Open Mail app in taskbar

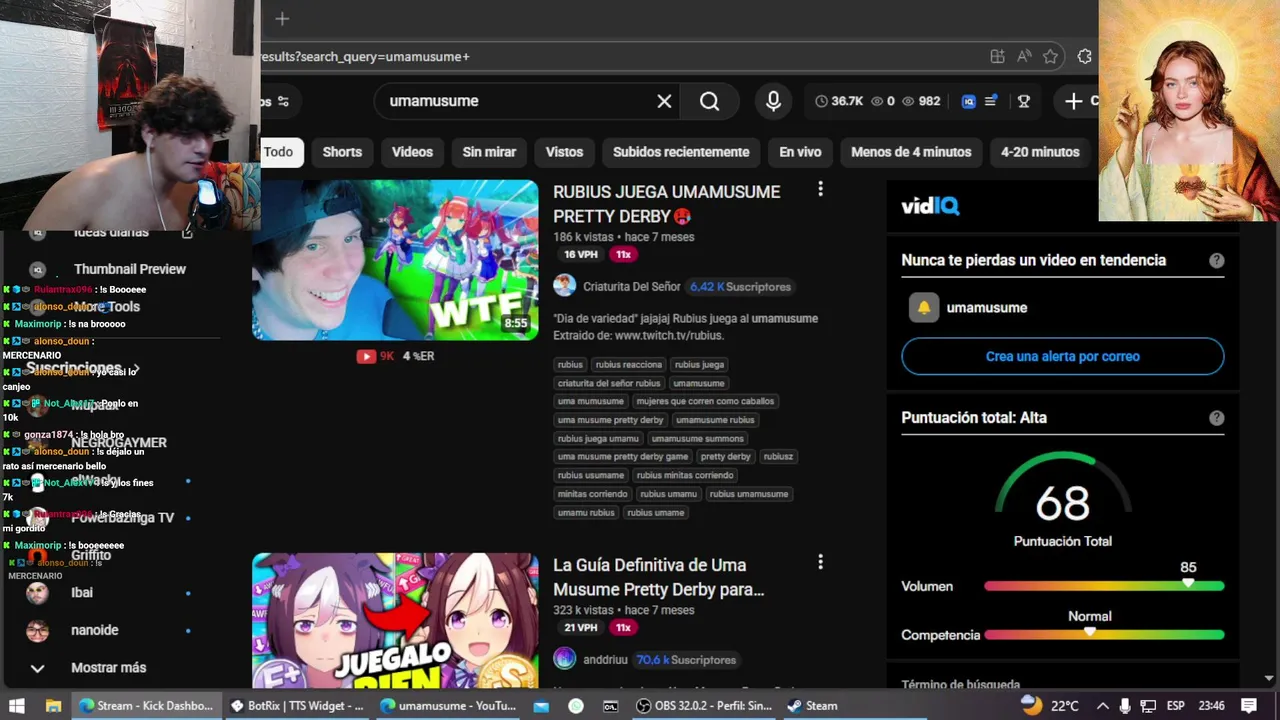pyautogui.click(x=541, y=706)
